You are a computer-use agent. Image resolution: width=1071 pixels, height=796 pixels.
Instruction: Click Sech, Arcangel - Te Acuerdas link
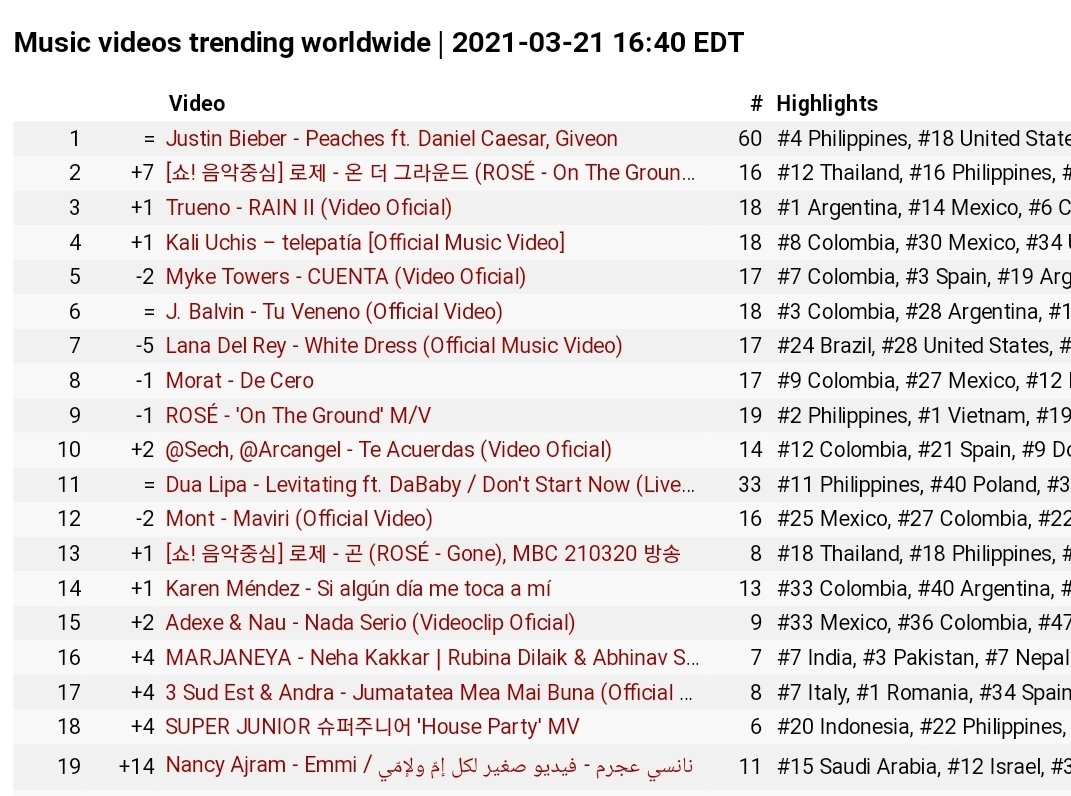pyautogui.click(x=389, y=450)
